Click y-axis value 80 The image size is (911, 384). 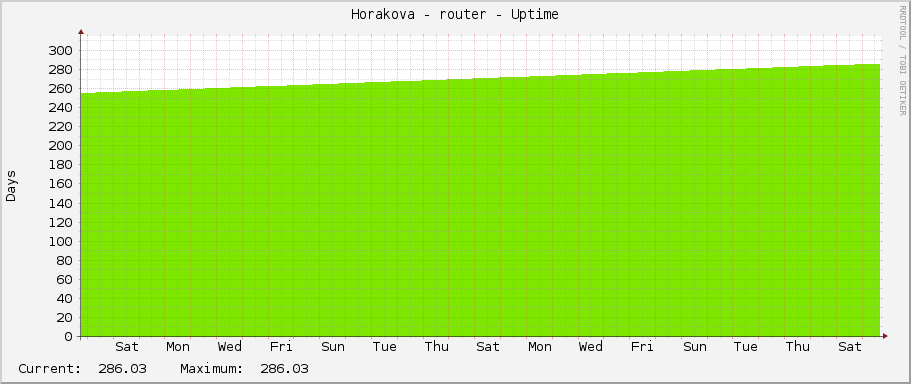(65, 260)
